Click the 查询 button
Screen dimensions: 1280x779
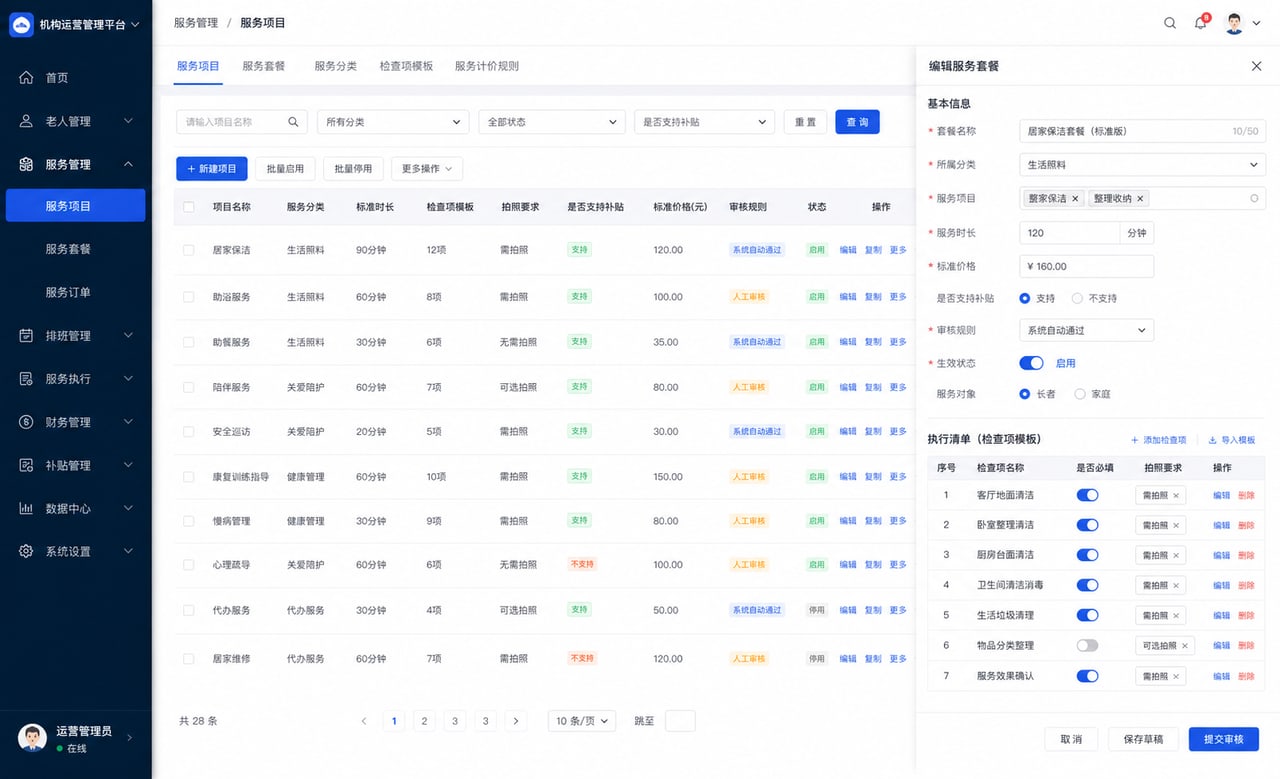click(857, 122)
